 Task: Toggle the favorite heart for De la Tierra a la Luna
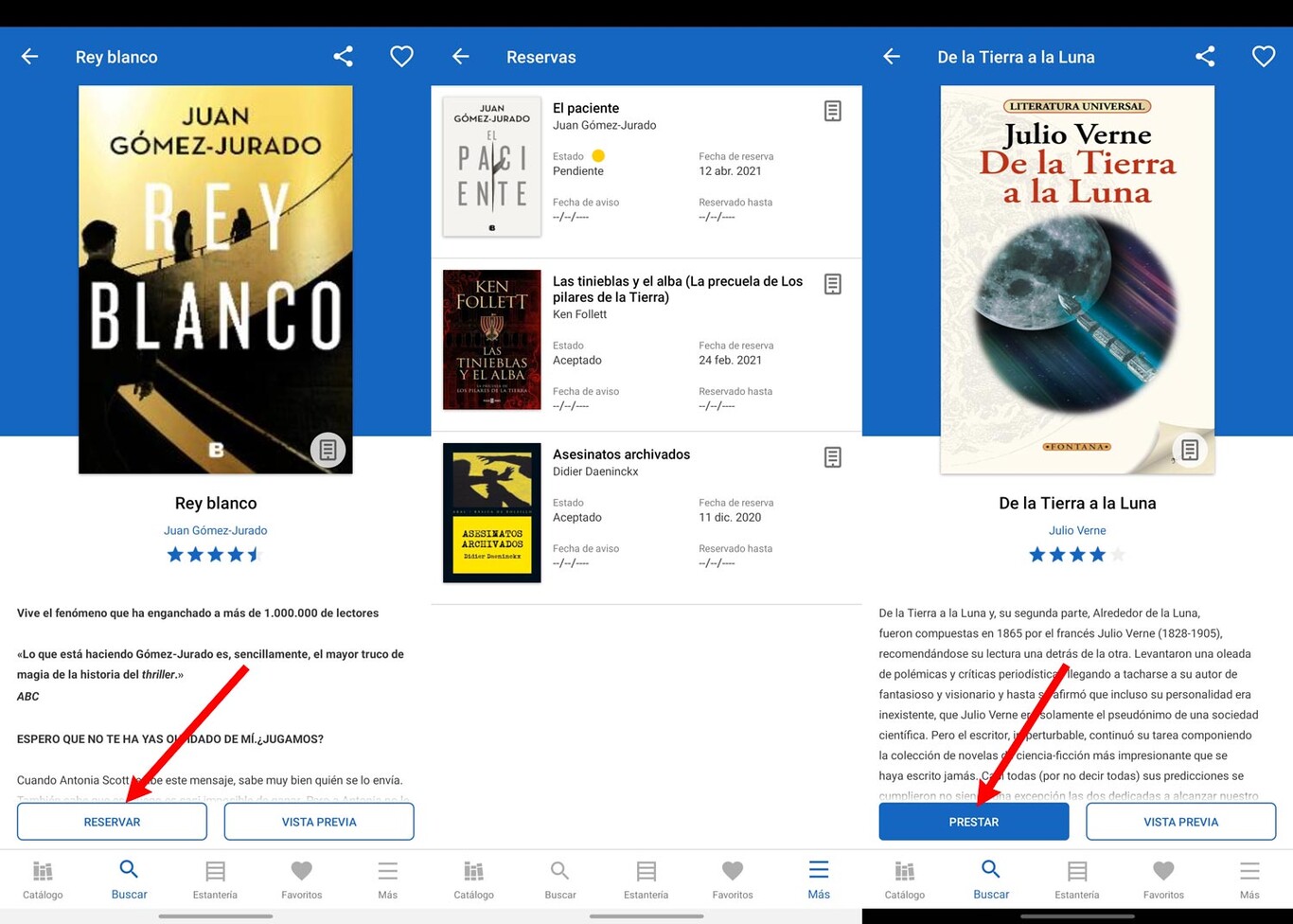coord(1264,56)
